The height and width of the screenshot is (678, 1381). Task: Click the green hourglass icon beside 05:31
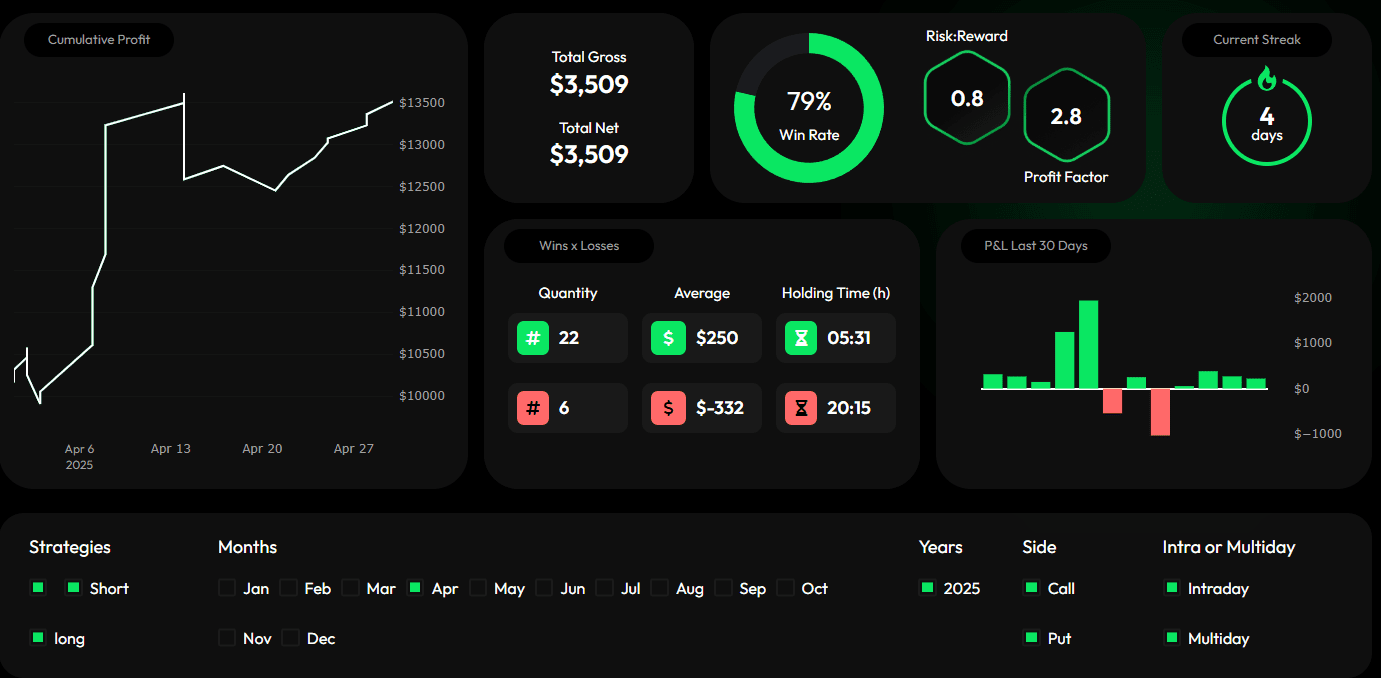(801, 338)
